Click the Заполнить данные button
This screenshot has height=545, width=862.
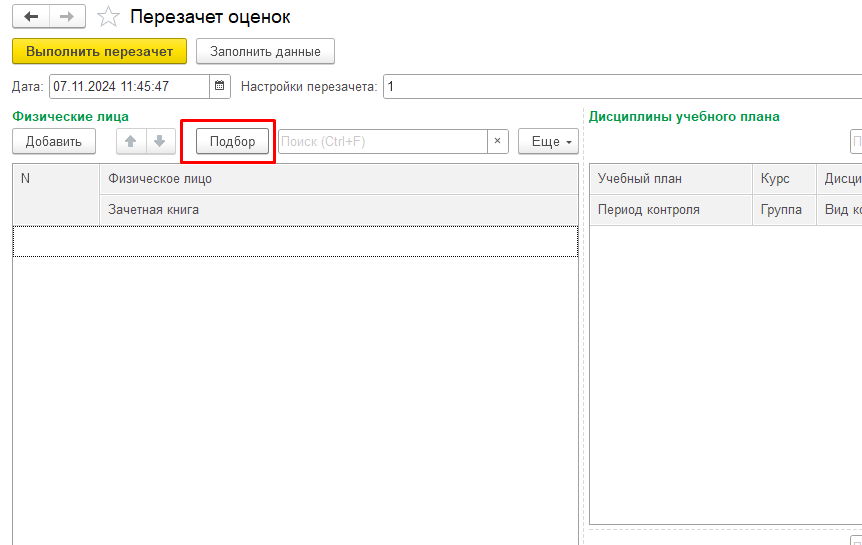[x=265, y=51]
